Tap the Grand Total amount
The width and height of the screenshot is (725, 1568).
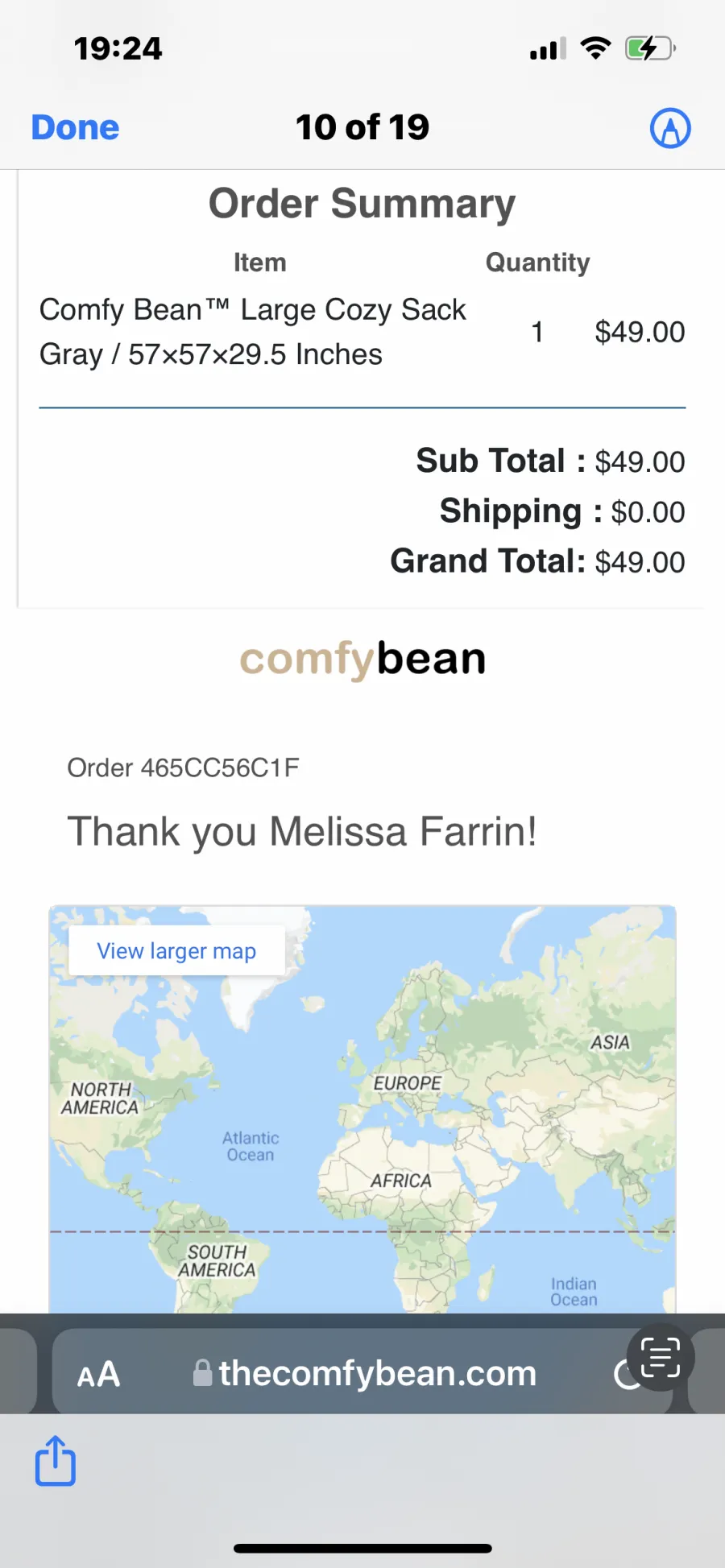(x=640, y=562)
